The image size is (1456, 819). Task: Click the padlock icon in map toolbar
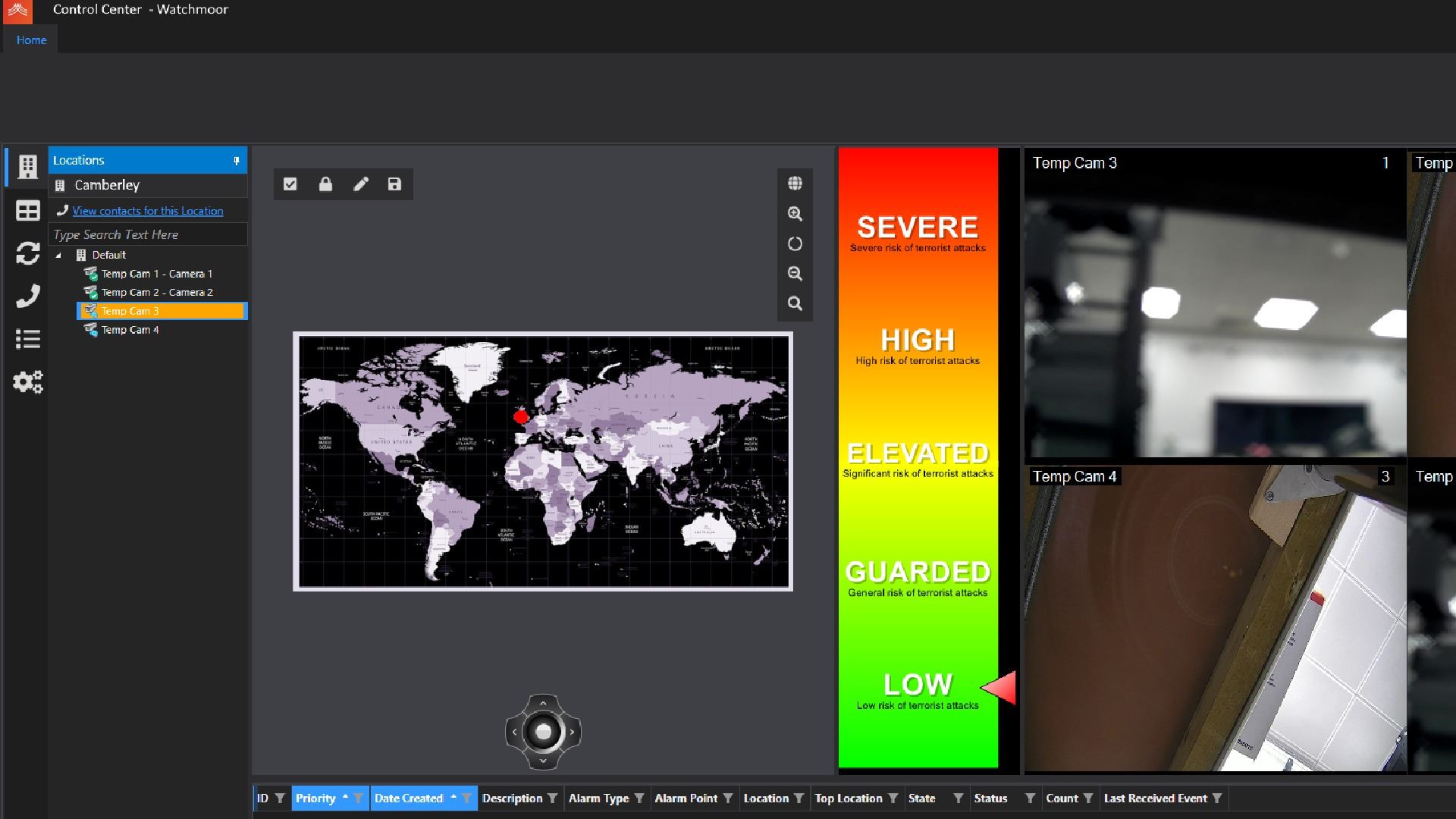[x=325, y=184]
